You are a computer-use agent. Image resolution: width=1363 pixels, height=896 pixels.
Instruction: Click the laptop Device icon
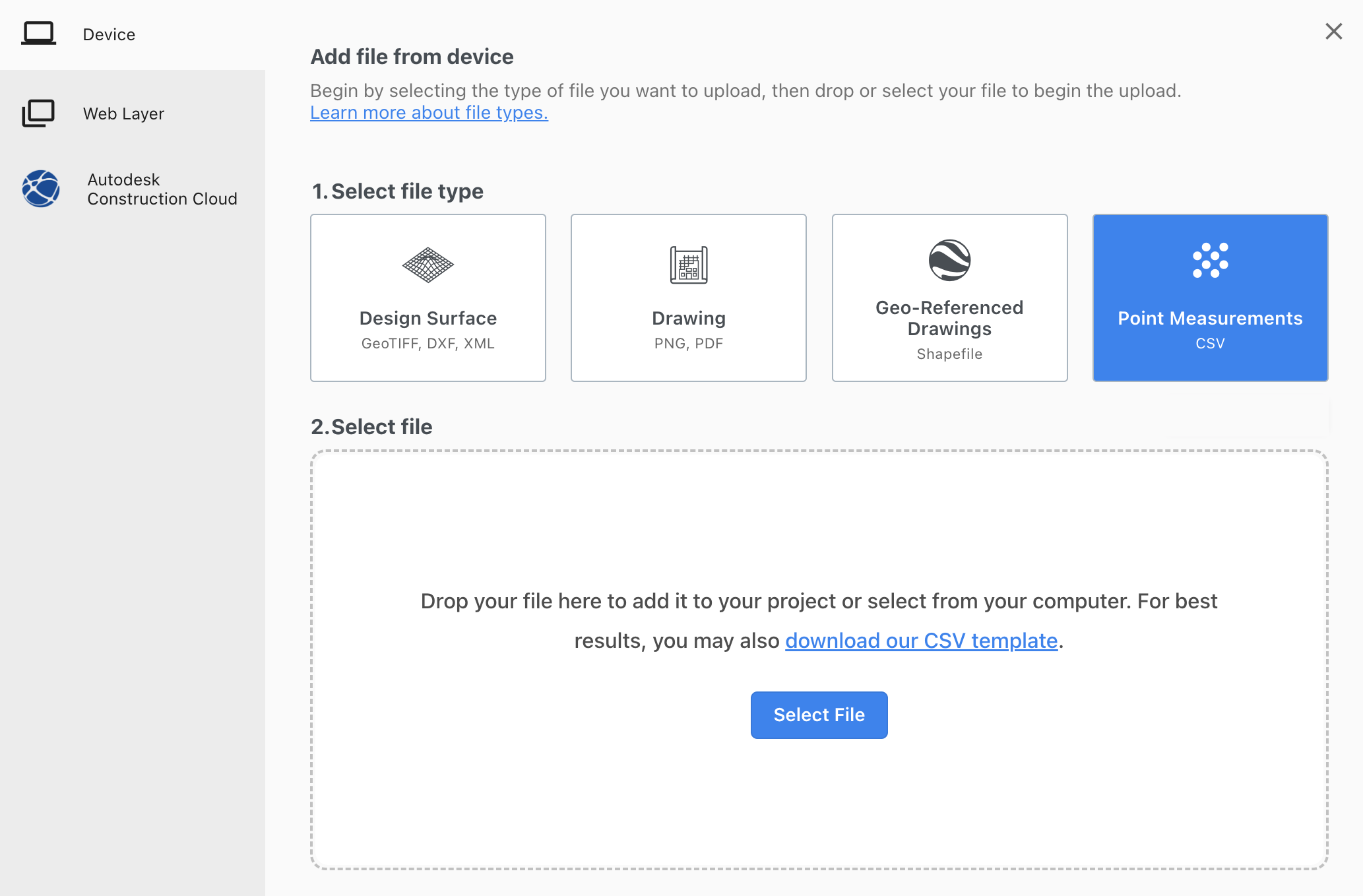point(38,33)
